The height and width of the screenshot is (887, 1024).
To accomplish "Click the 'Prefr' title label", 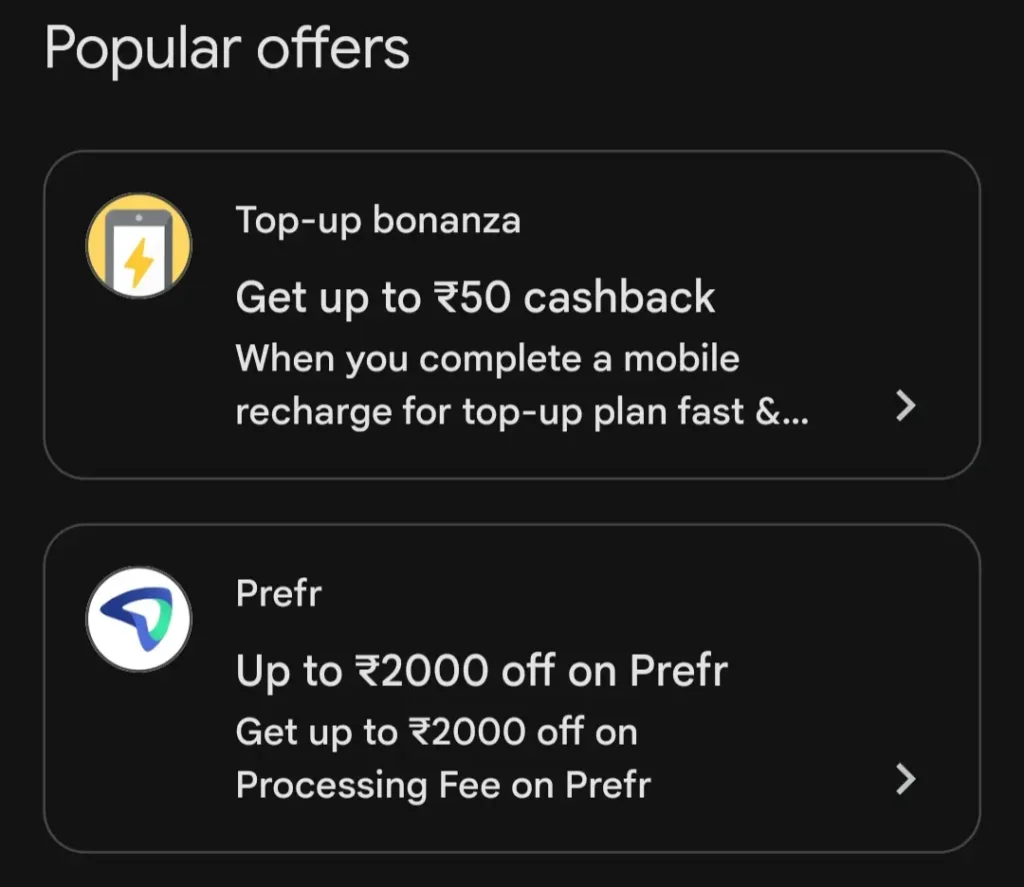I will pyautogui.click(x=278, y=593).
